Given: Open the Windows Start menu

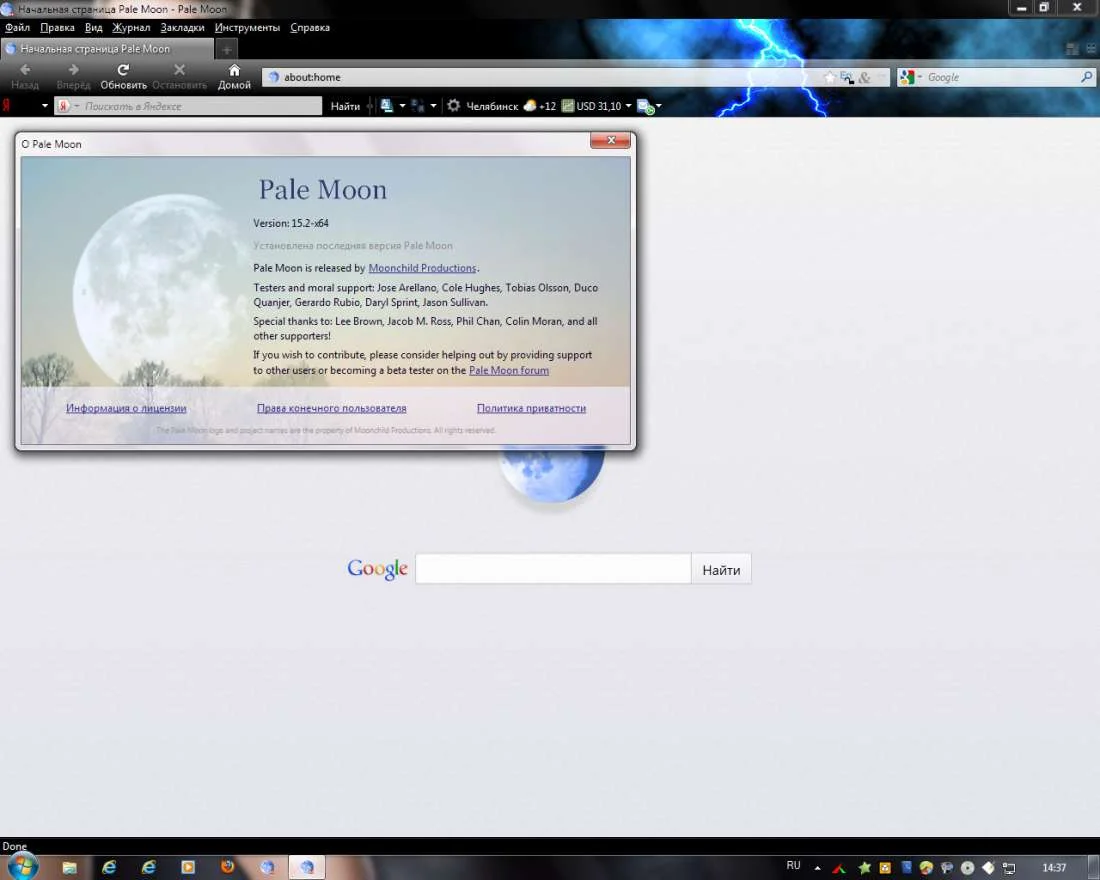Looking at the screenshot, I should click(x=22, y=867).
